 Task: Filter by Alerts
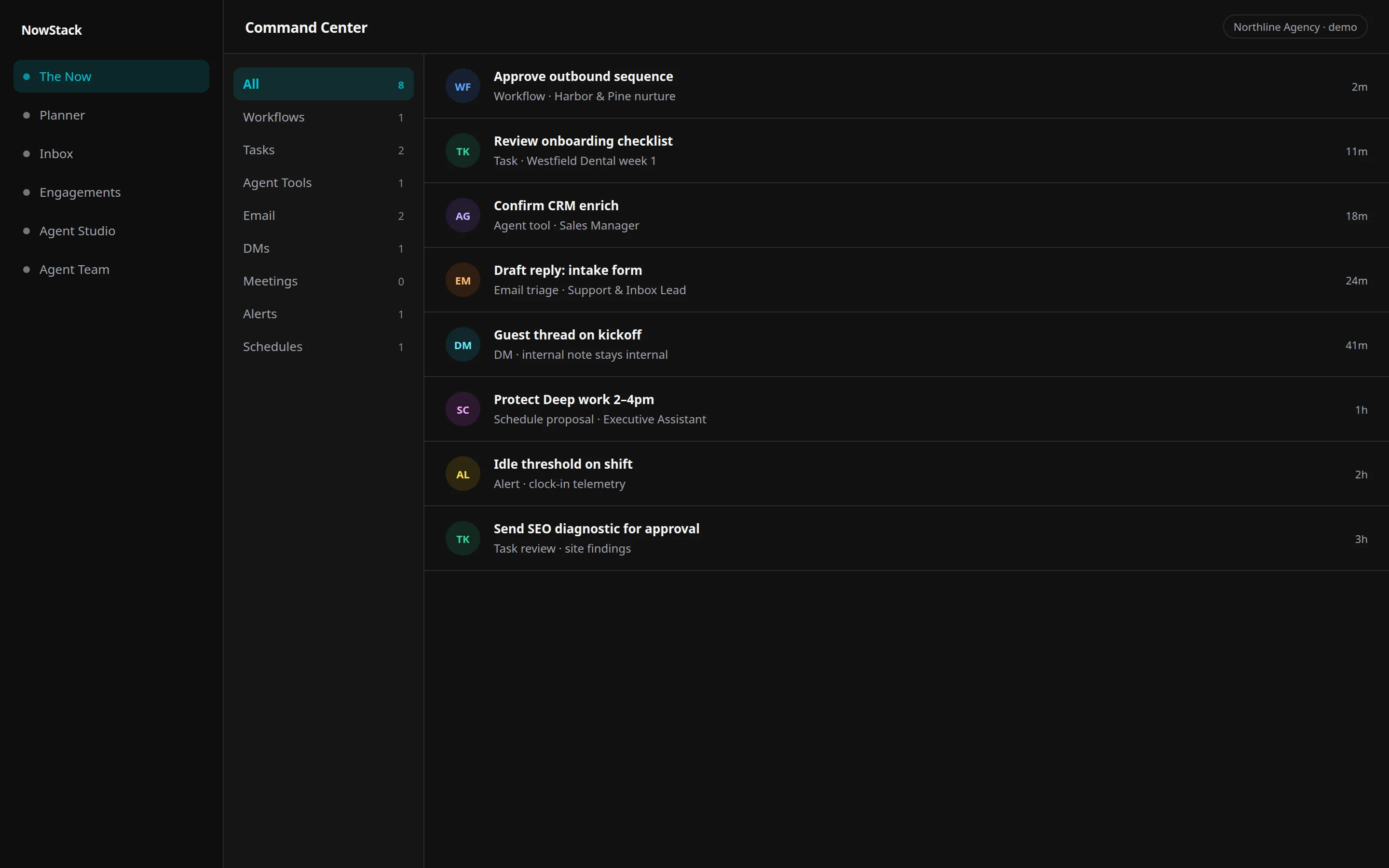(x=323, y=313)
